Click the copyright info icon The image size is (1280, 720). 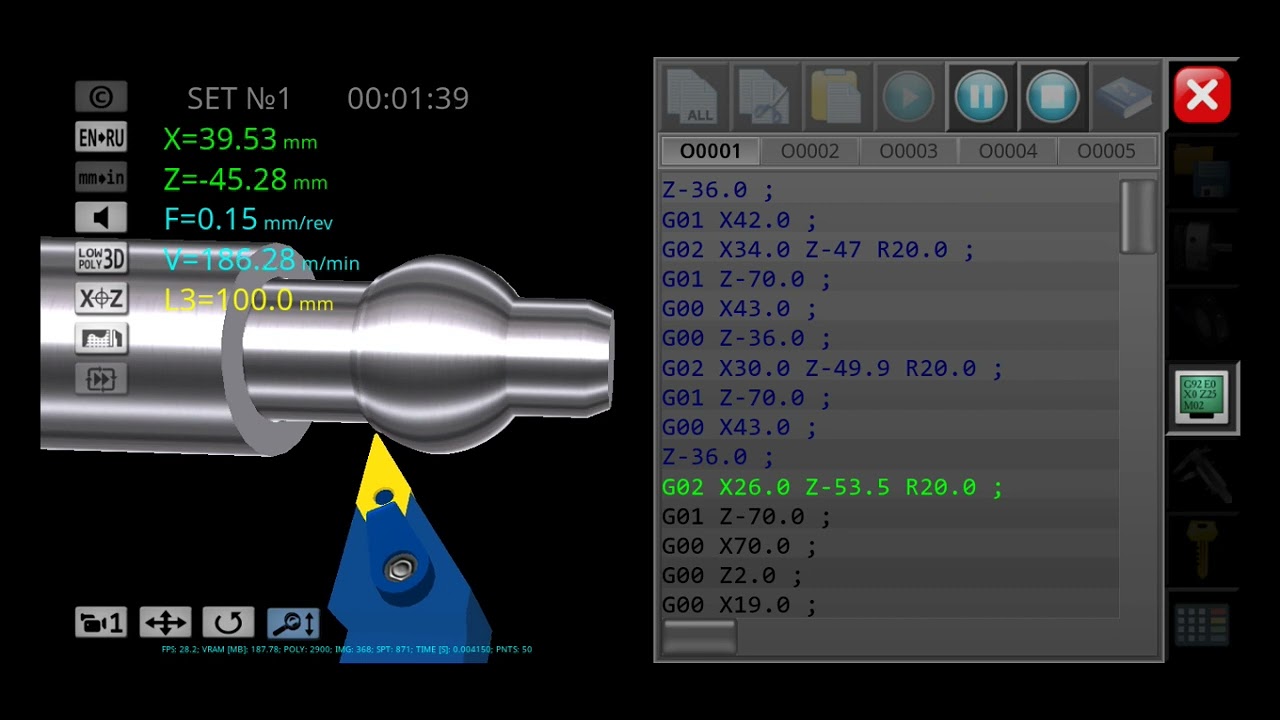[x=101, y=97]
